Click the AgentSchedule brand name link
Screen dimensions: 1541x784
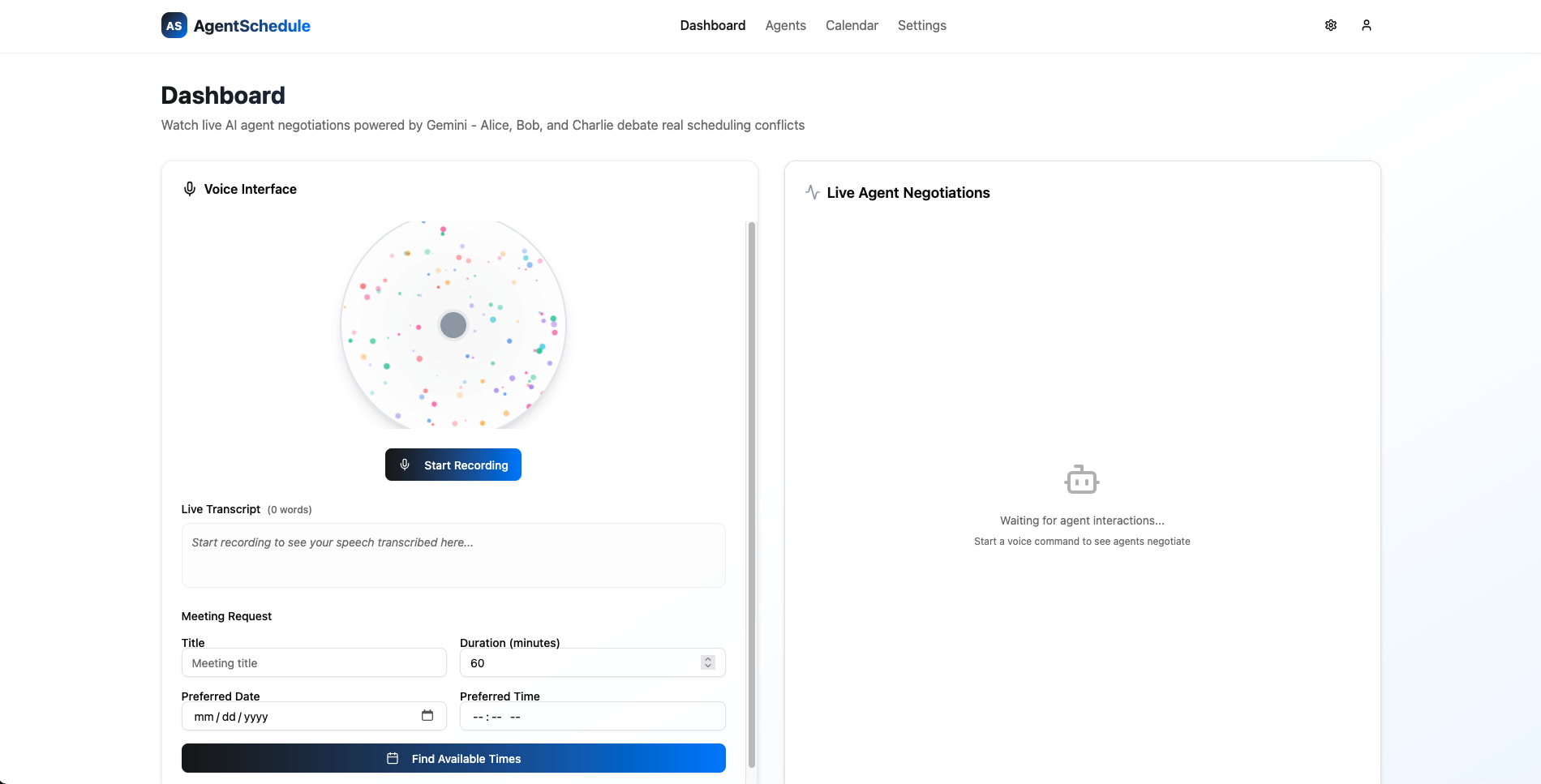pyautogui.click(x=251, y=26)
